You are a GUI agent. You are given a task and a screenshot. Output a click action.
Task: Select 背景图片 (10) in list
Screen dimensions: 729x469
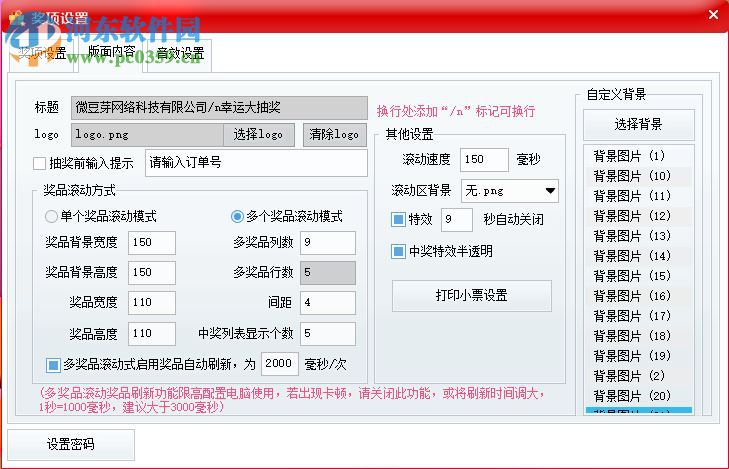pyautogui.click(x=639, y=176)
